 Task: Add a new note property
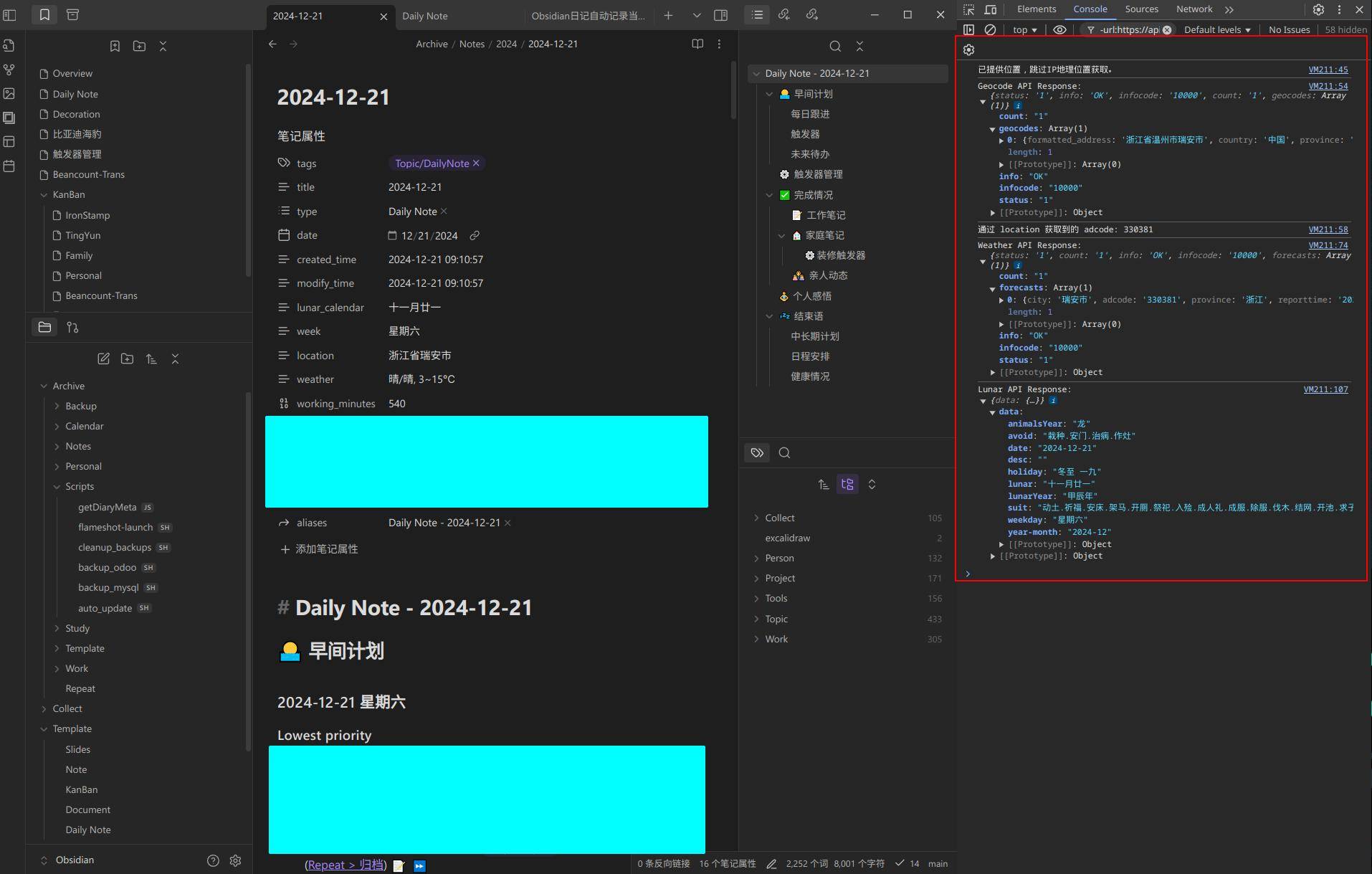(319, 549)
